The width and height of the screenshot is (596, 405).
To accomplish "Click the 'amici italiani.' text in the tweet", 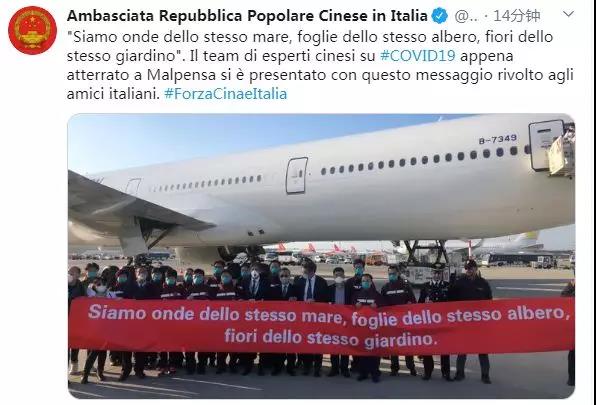I will point(113,94).
